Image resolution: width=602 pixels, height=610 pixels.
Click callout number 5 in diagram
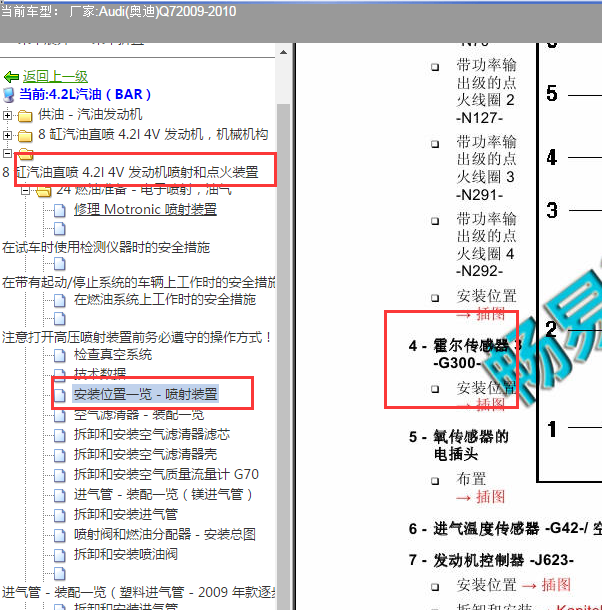pos(552,94)
